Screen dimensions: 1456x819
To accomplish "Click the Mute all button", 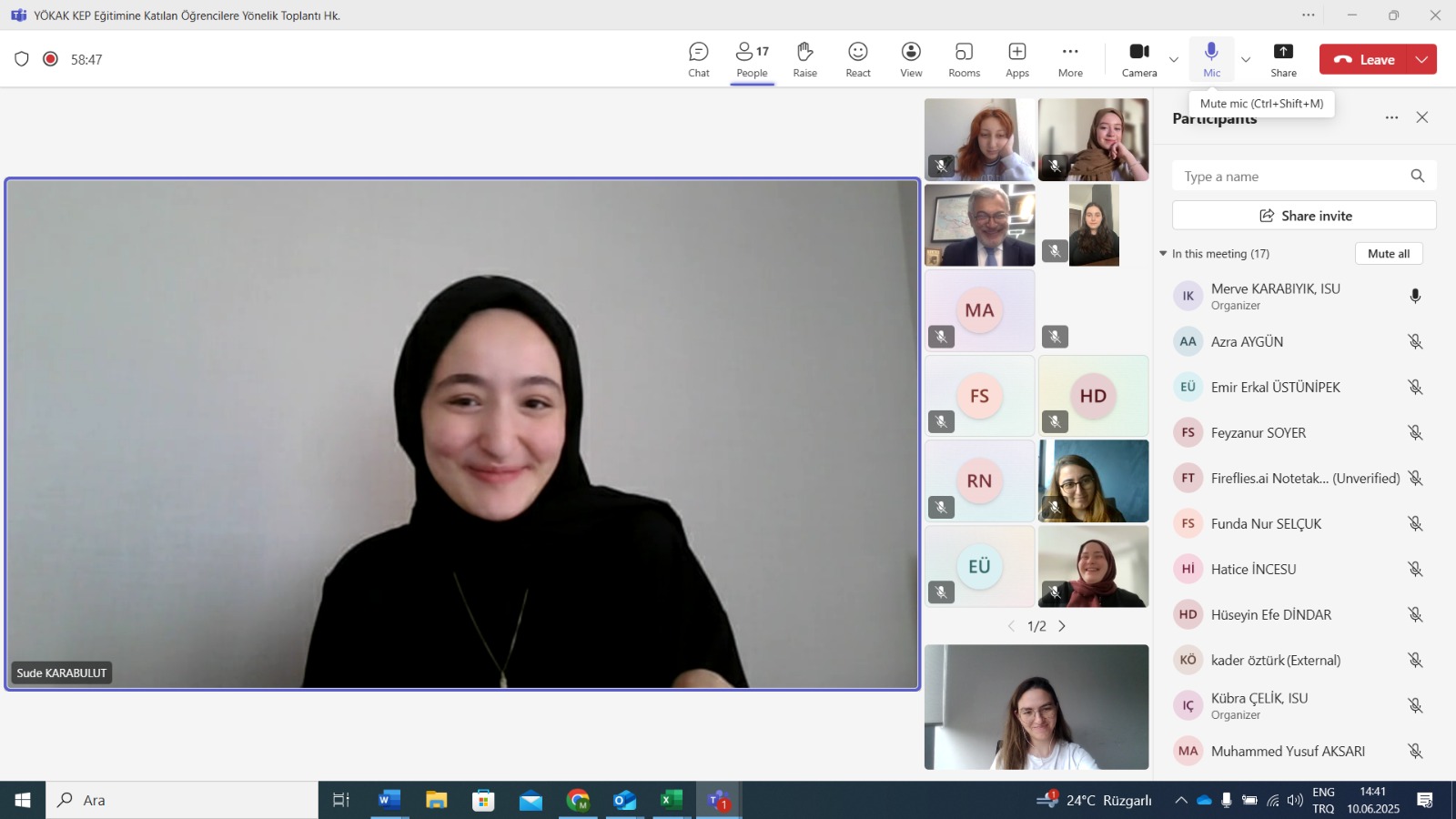I will (1388, 254).
